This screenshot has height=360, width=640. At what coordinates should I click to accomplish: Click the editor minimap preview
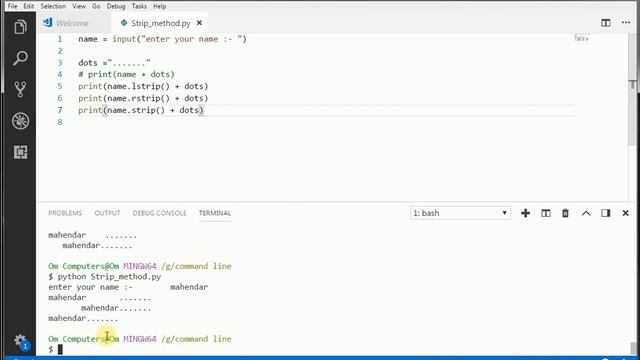tap(582, 38)
